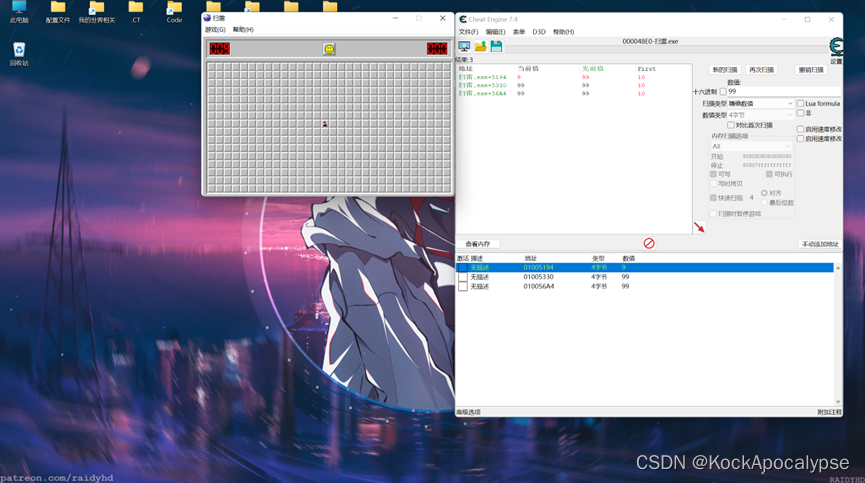Click the scan progress bar in Cheat Engine
This screenshot has width=865, height=483.
pos(666,49)
